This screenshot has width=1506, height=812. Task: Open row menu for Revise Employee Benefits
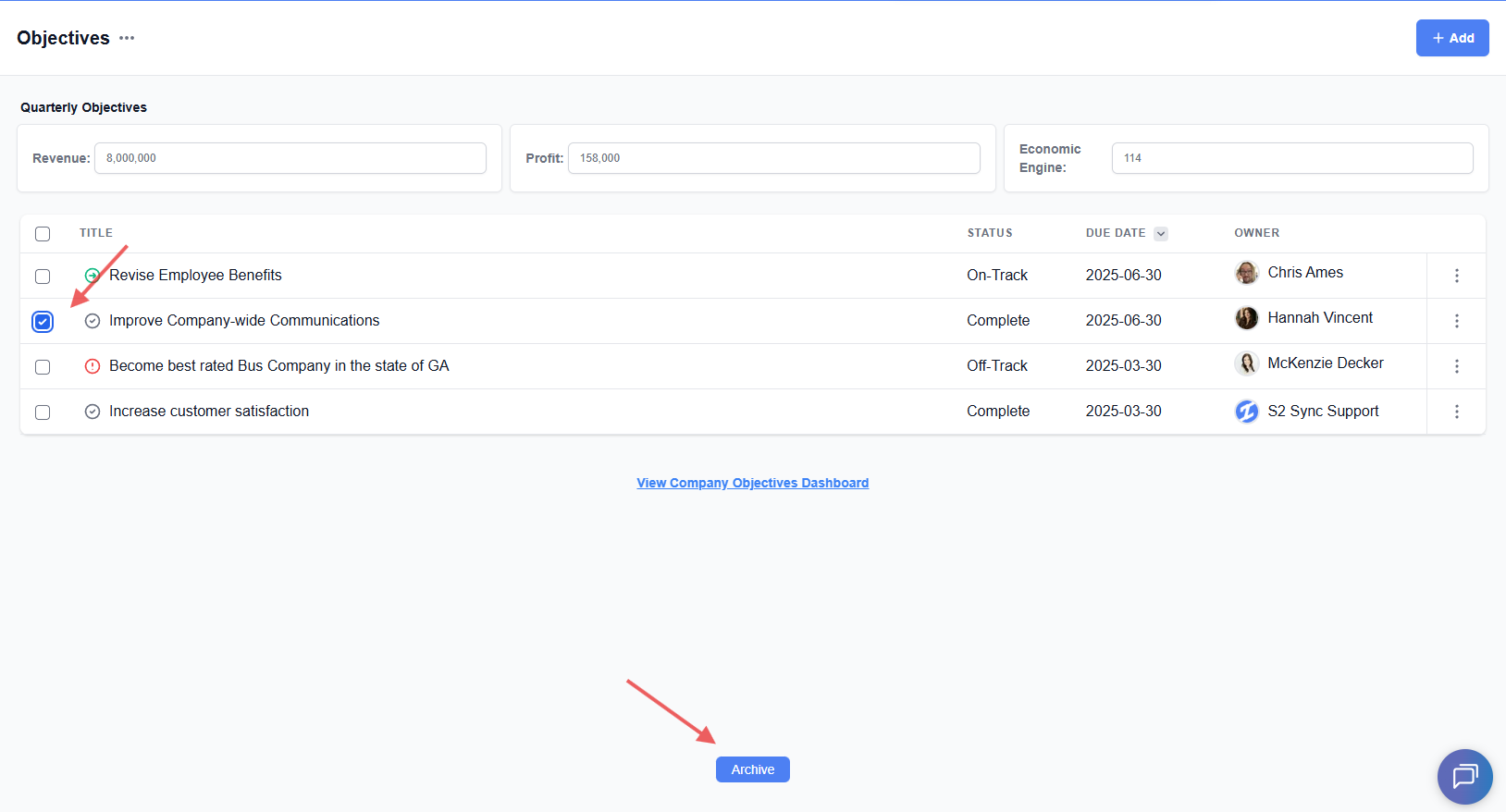point(1456,276)
